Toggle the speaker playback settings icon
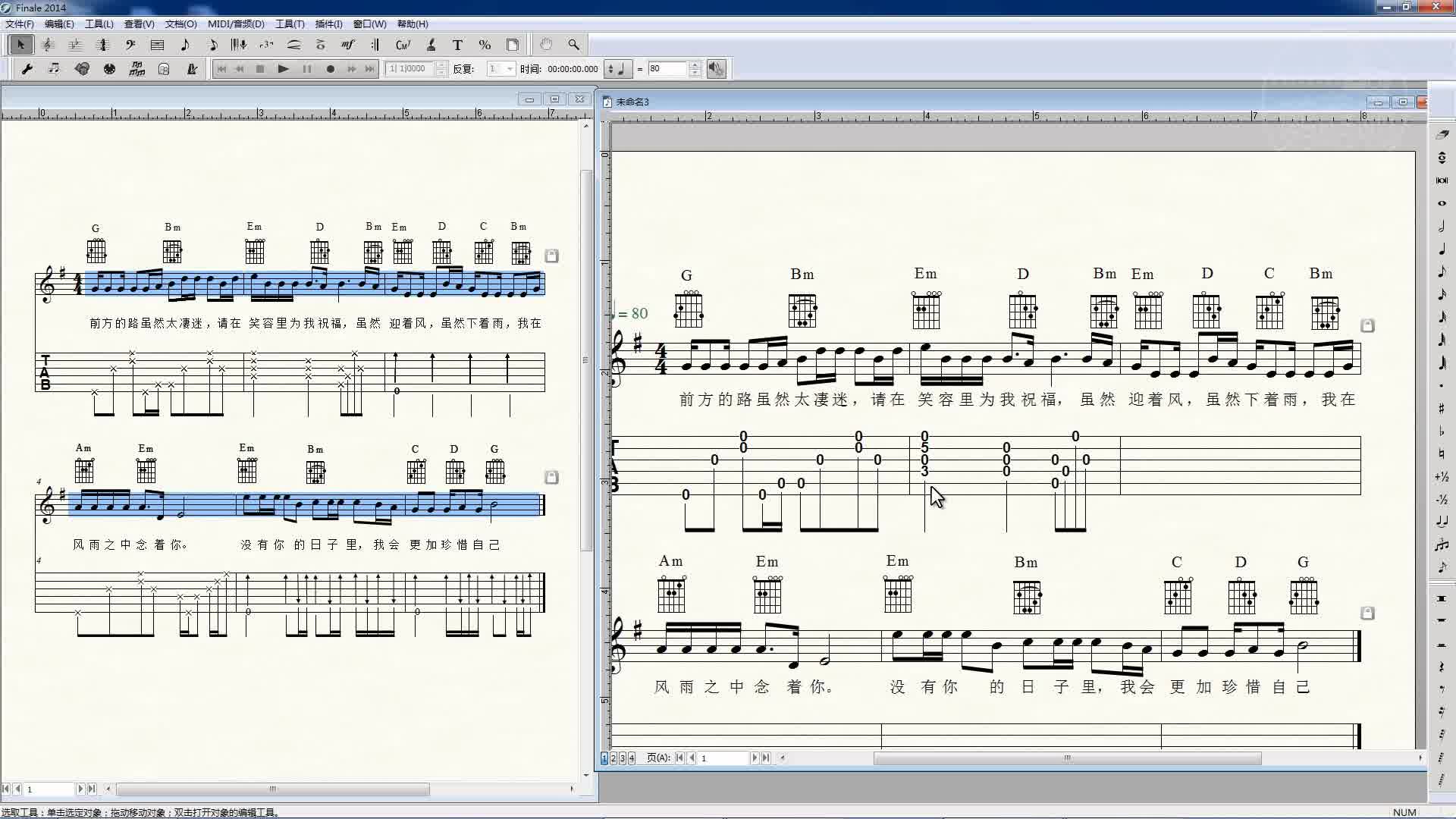The width and height of the screenshot is (1456, 819). [x=716, y=69]
